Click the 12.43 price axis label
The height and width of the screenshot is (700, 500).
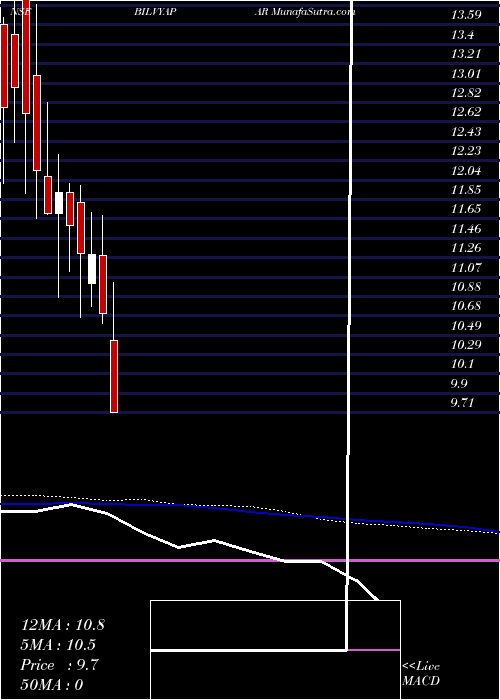(466, 131)
